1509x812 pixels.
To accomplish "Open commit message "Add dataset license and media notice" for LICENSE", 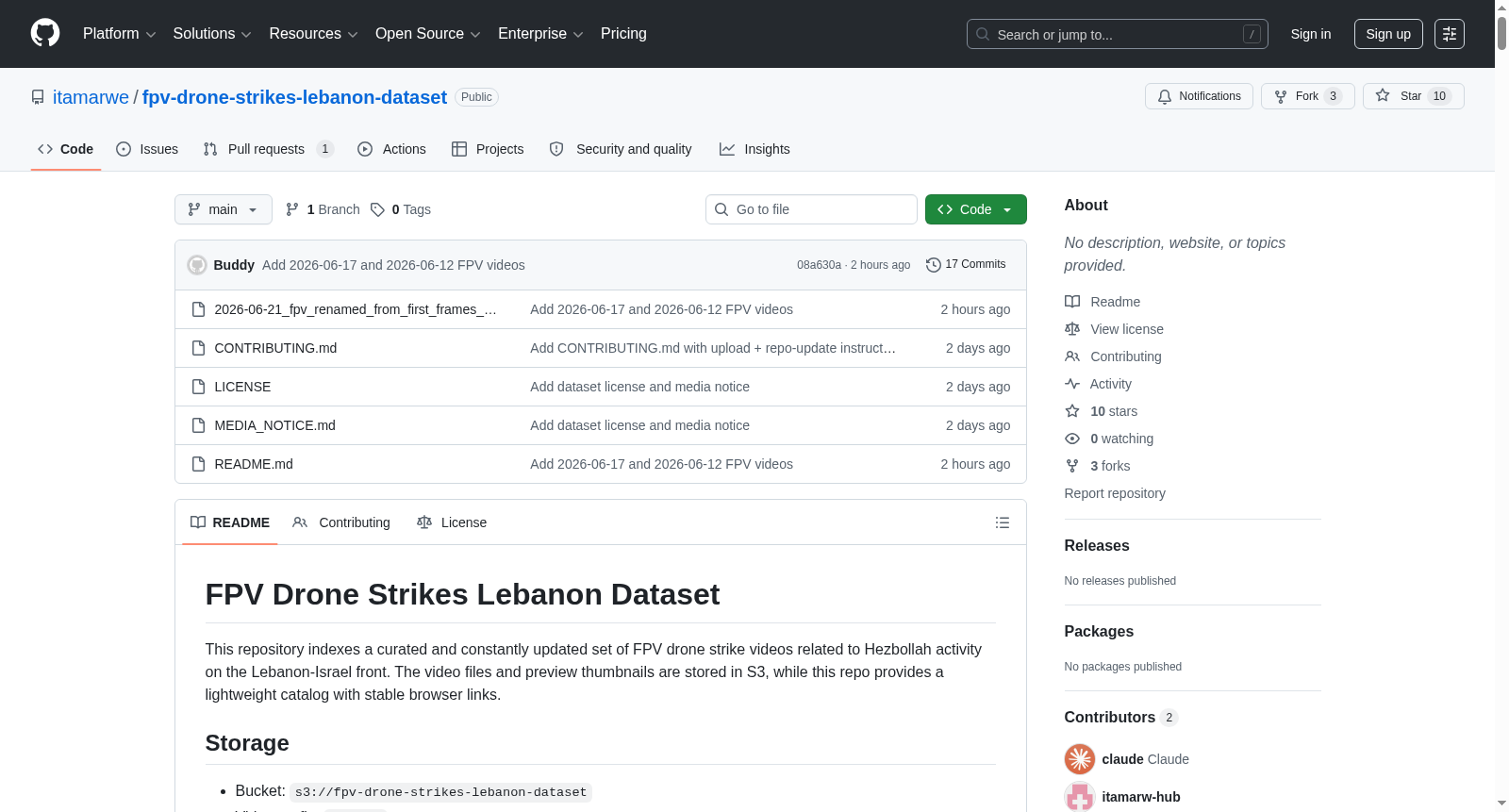I will pyautogui.click(x=640, y=387).
